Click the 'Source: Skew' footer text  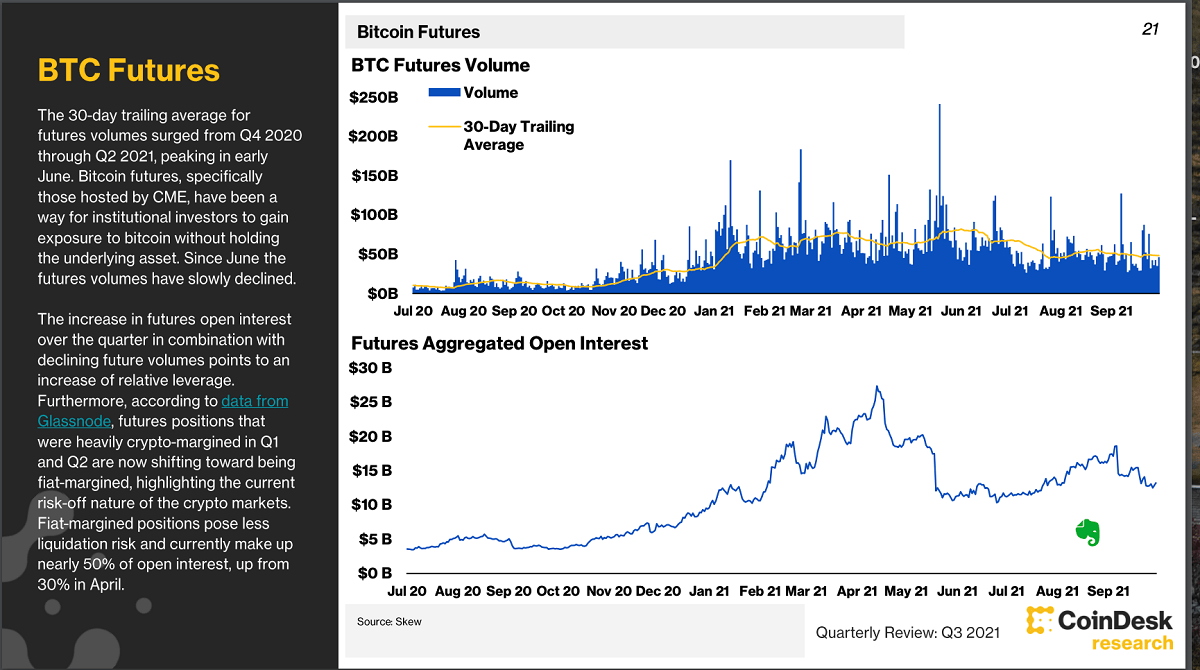pyautogui.click(x=389, y=622)
